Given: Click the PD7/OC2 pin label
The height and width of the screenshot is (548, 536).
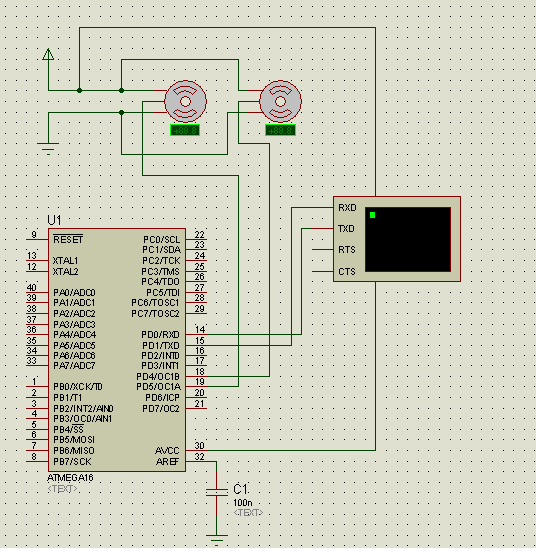Looking at the screenshot, I should coord(161,408).
